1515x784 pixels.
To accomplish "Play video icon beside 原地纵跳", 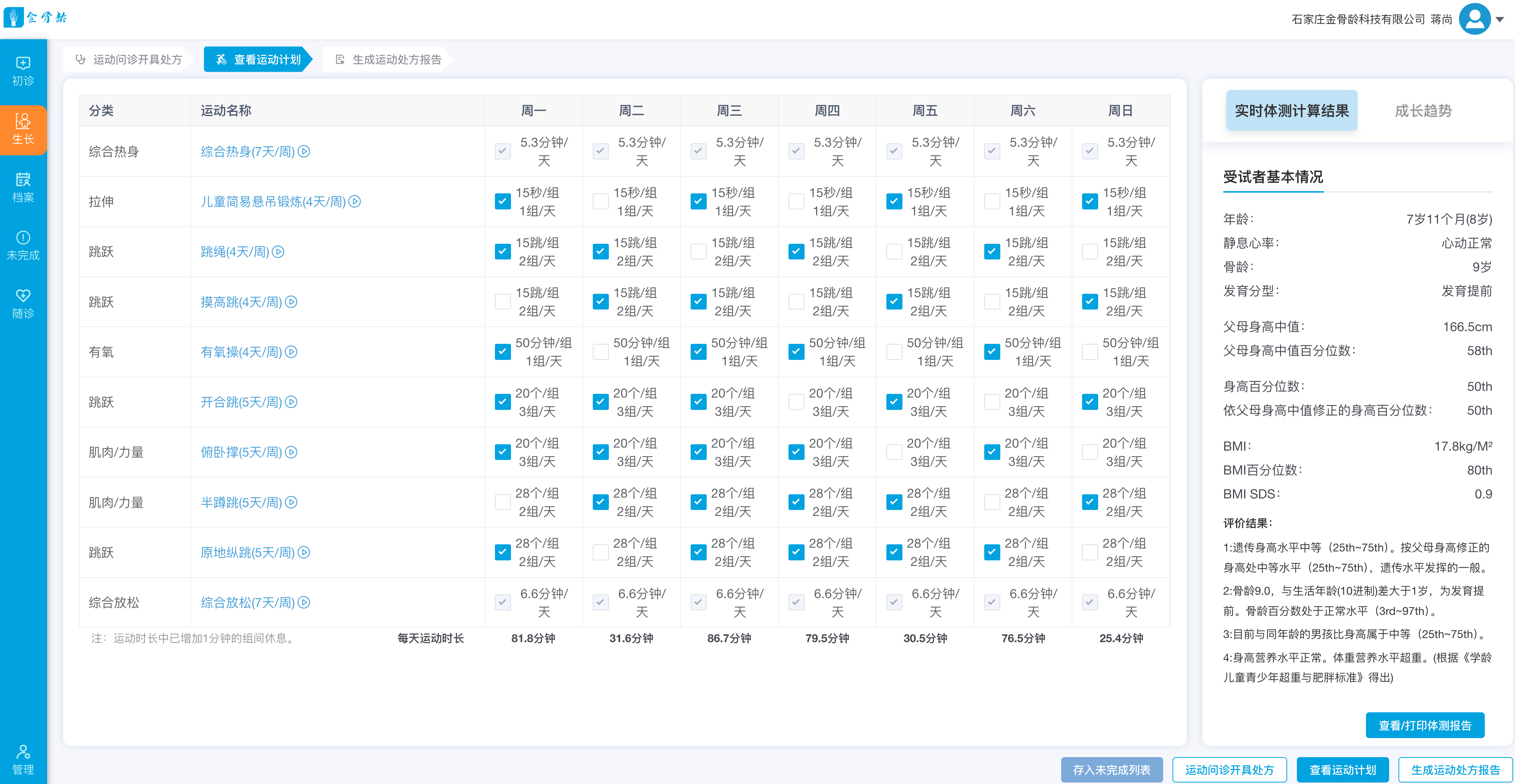I will (303, 553).
